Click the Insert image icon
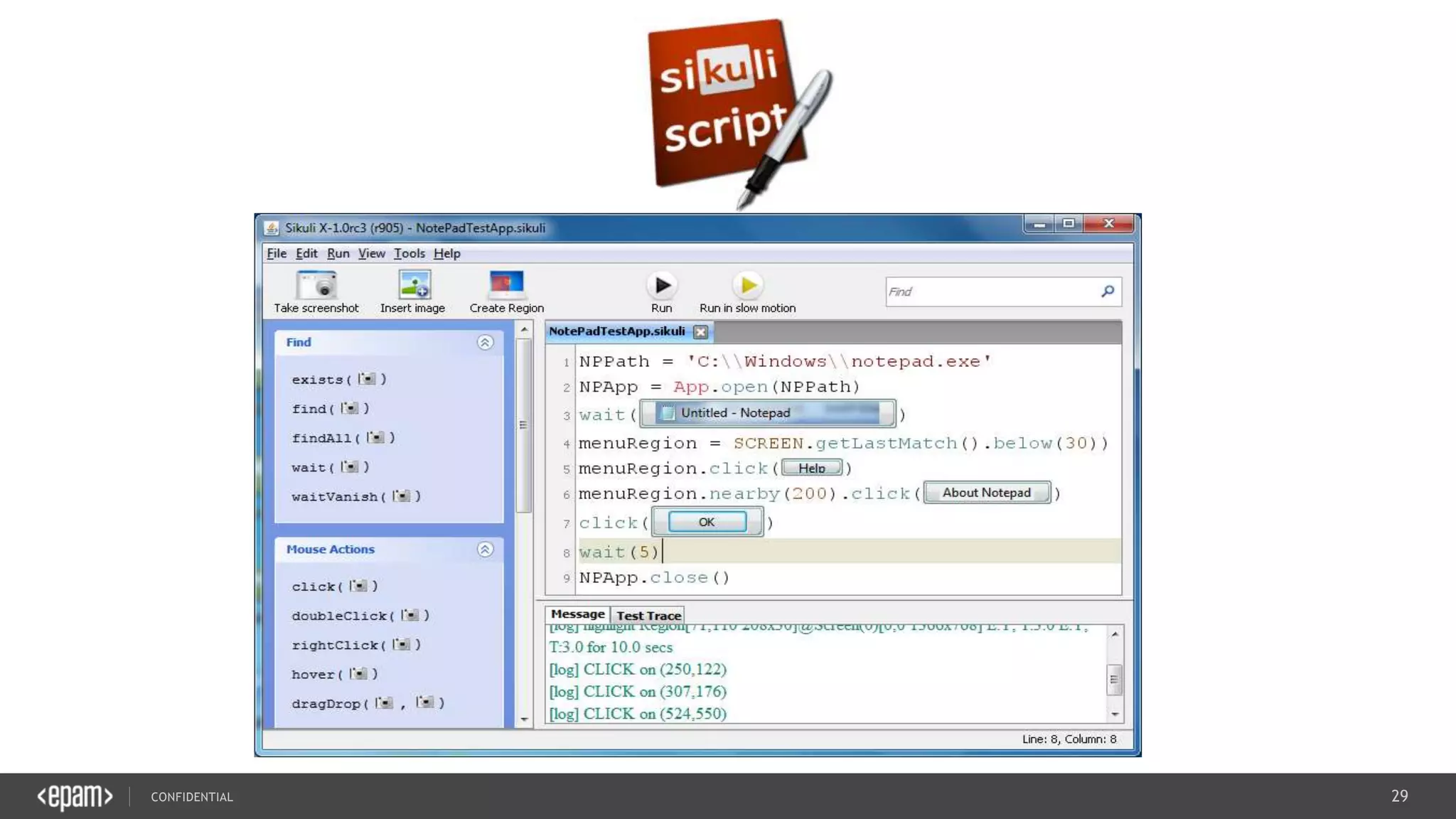The image size is (1456, 819). click(x=414, y=285)
